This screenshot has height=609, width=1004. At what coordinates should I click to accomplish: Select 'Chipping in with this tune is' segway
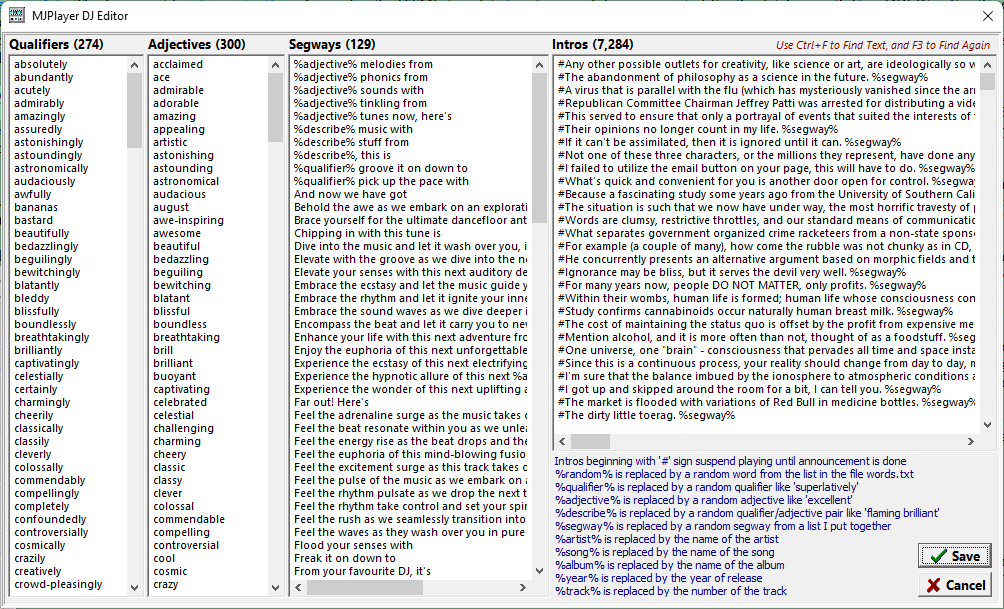pyautogui.click(x=368, y=234)
